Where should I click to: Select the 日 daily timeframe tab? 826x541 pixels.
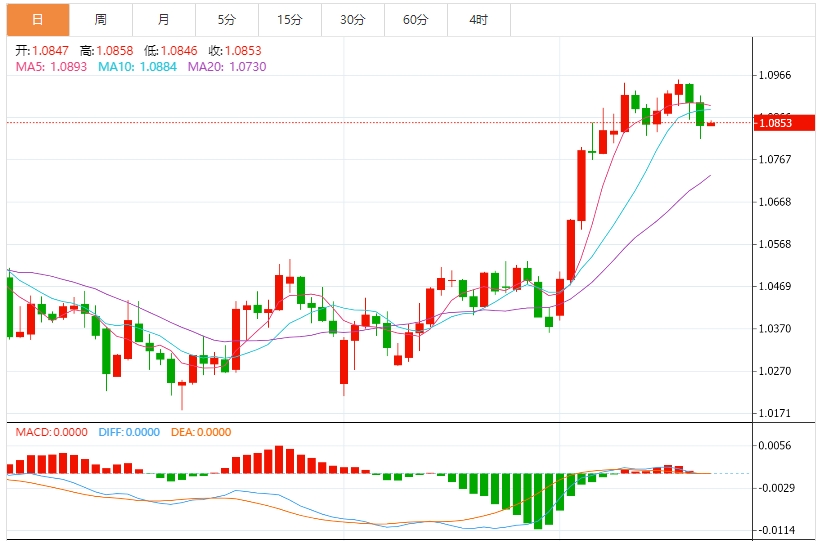tap(38, 20)
